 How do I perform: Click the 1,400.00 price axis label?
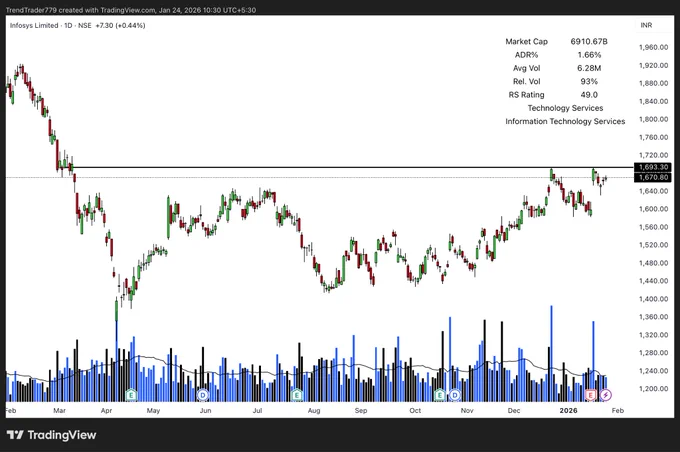click(653, 299)
